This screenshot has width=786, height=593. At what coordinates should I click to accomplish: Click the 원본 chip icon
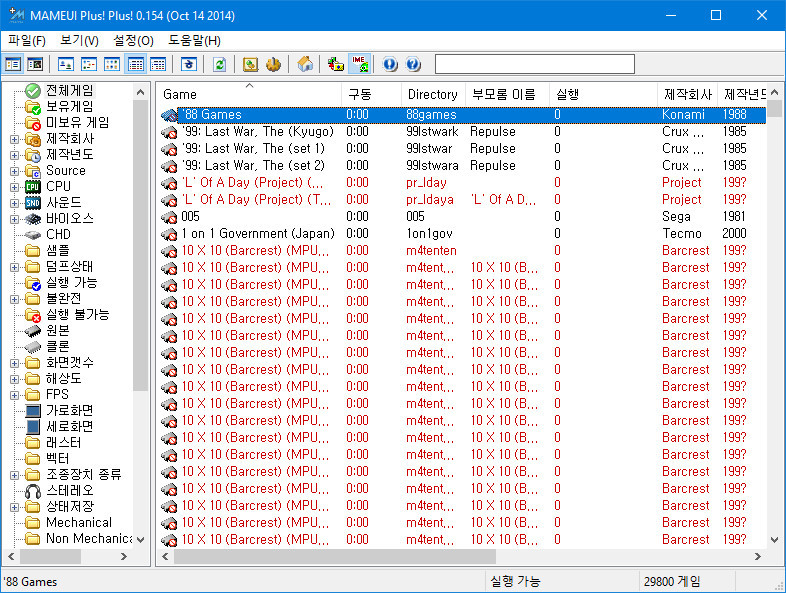[33, 331]
